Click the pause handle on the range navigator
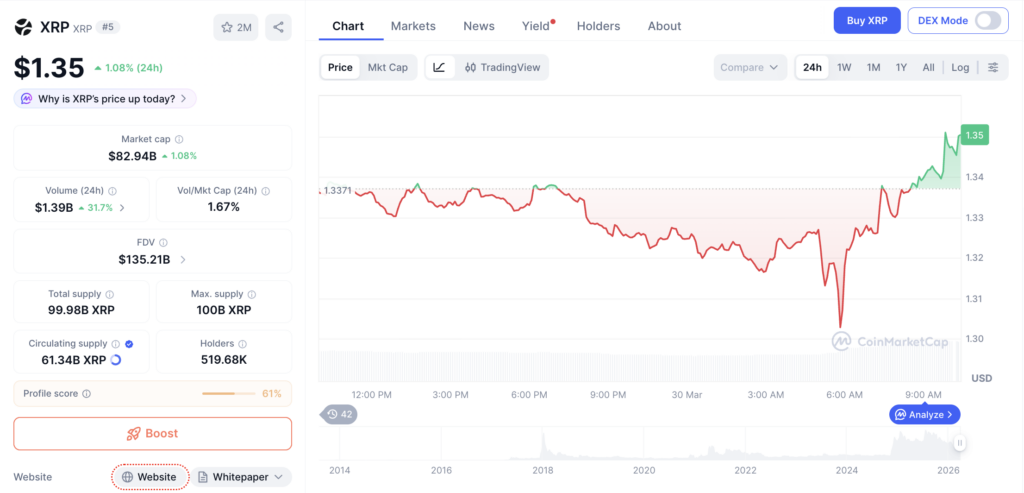The width and height of the screenshot is (1024, 493). point(959,443)
